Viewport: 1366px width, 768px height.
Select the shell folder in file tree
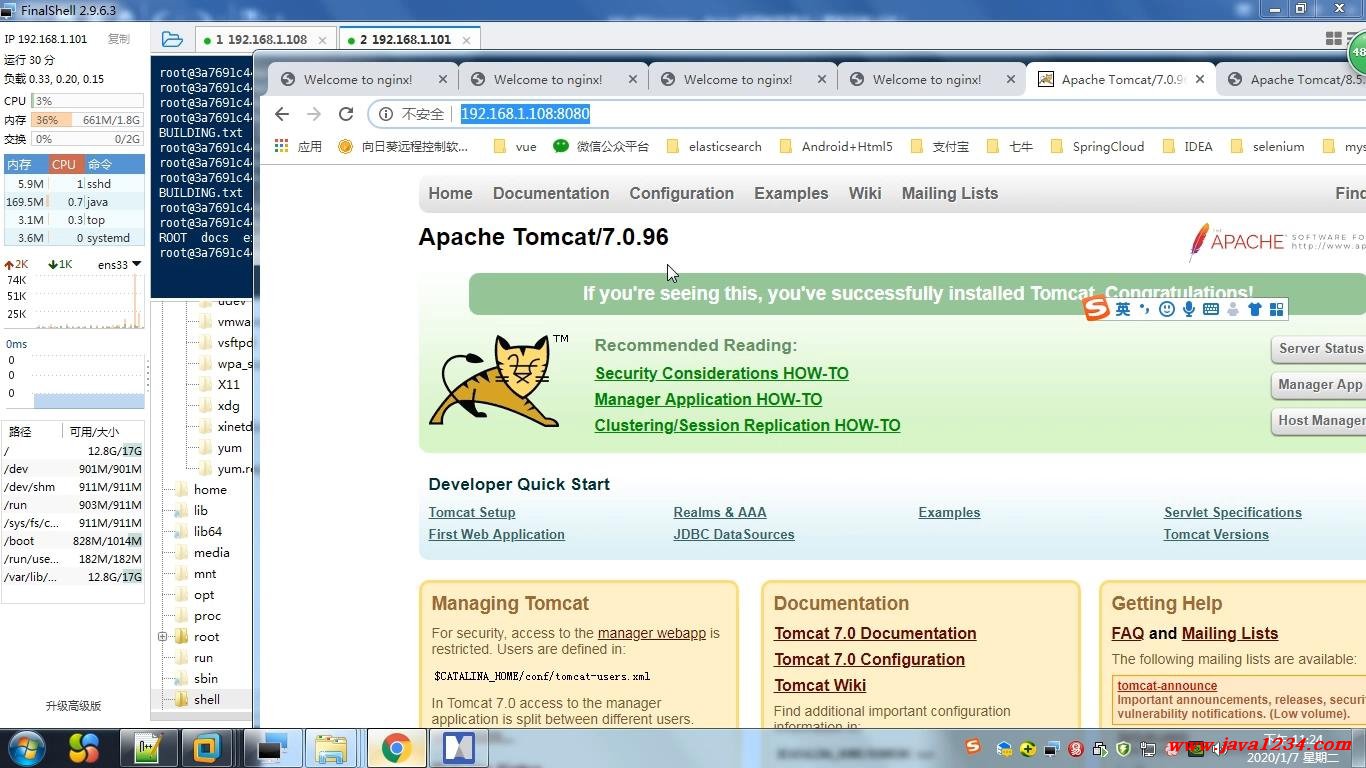pos(207,700)
